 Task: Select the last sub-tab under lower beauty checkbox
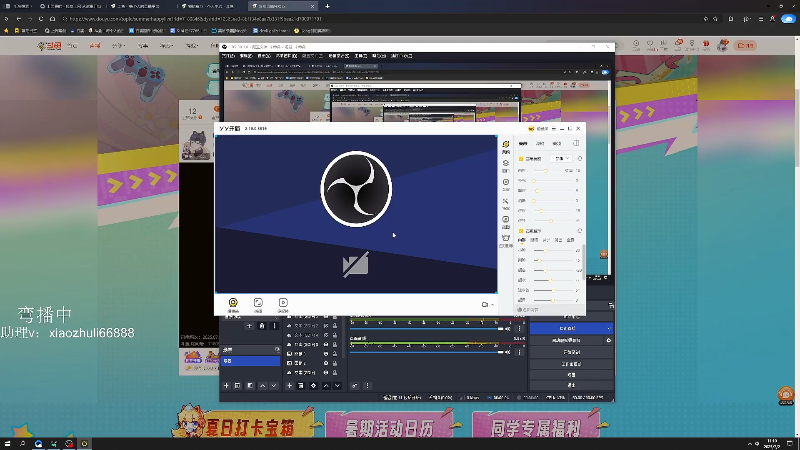[x=570, y=240]
